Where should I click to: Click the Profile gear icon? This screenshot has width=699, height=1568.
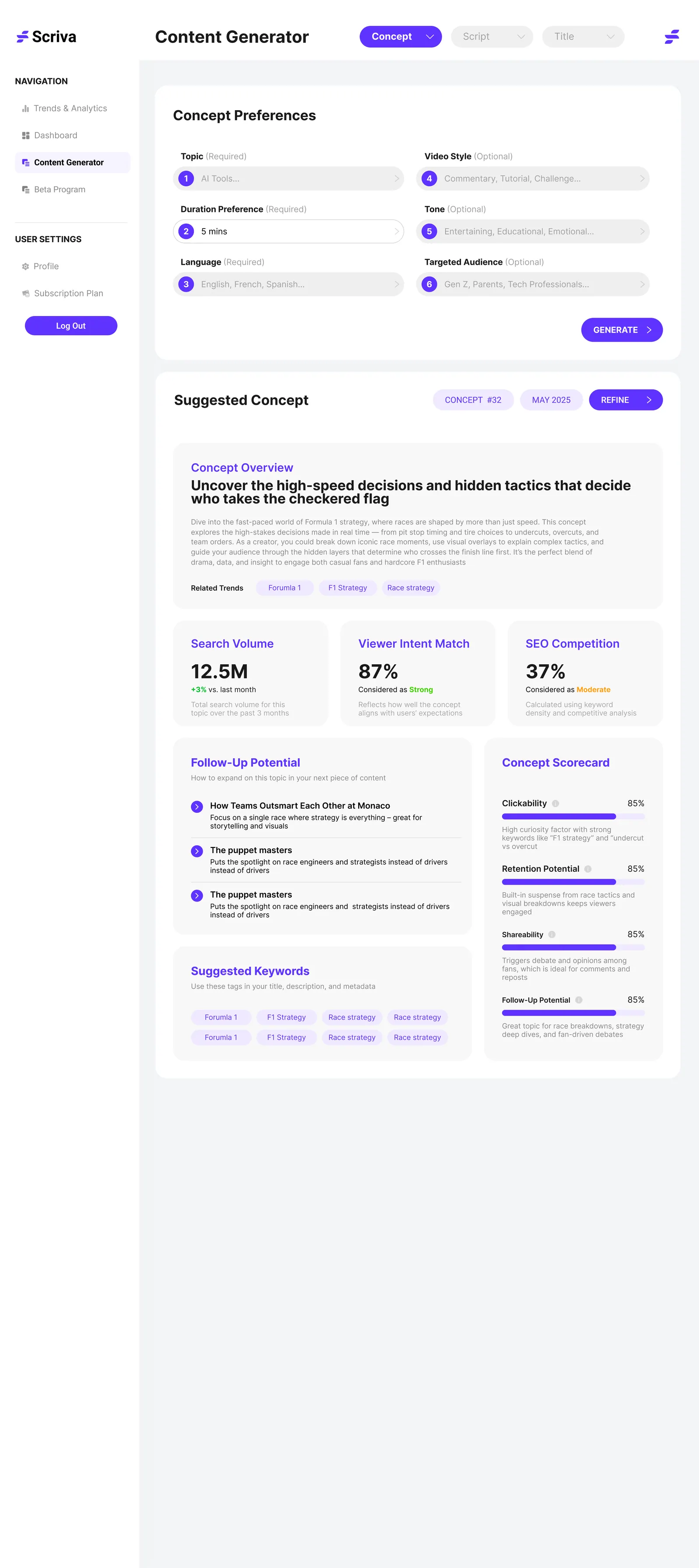(x=25, y=267)
